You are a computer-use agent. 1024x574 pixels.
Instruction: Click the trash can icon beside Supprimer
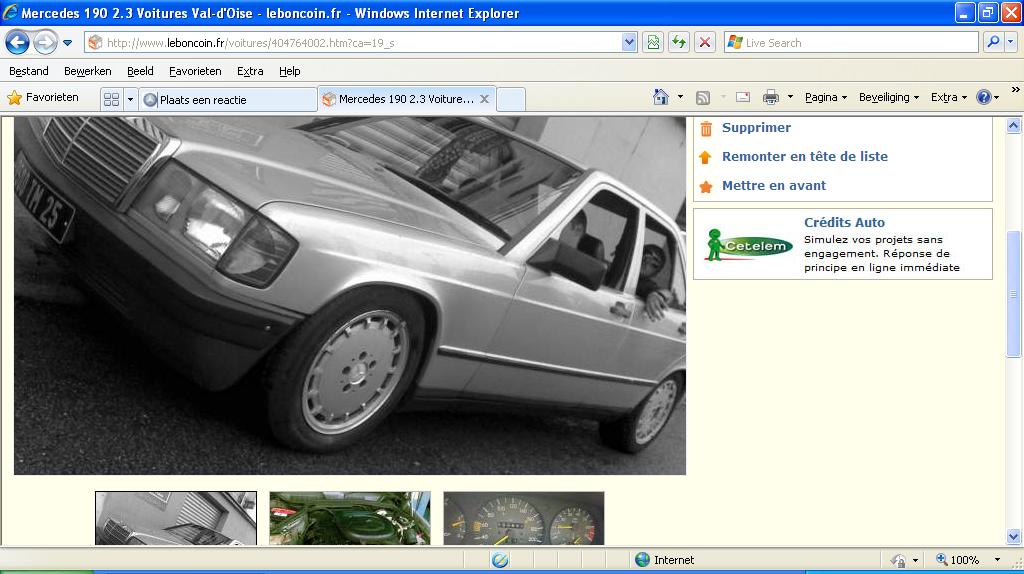pos(706,129)
